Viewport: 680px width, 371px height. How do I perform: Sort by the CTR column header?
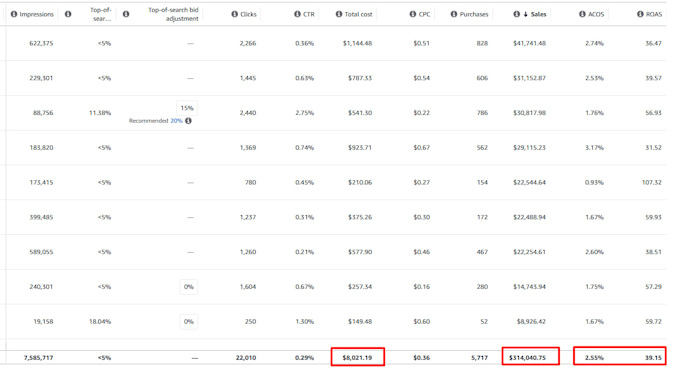(308, 14)
